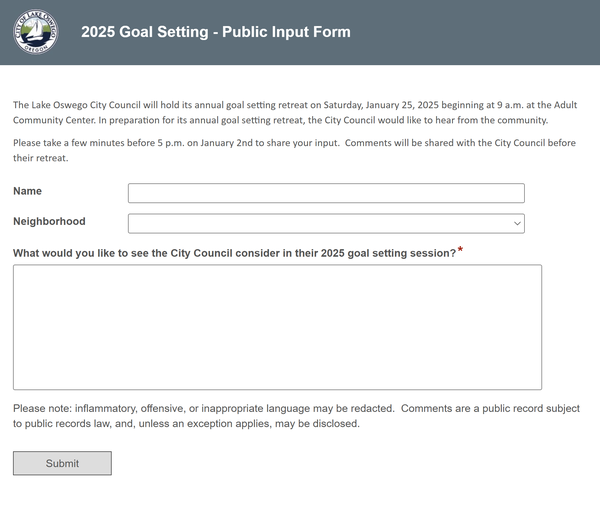This screenshot has height=508, width=600.
Task: Focus the Name text input
Action: [x=326, y=193]
